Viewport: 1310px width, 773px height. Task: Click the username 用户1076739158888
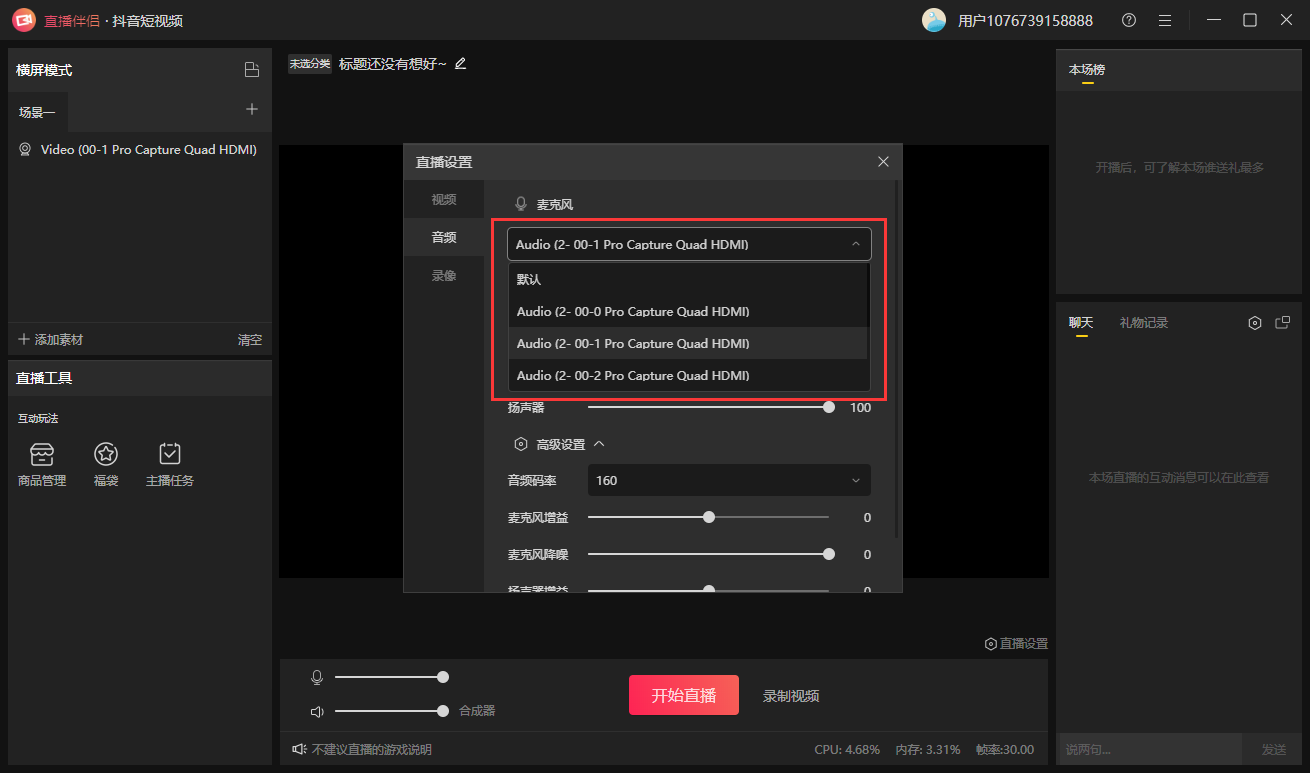[1025, 20]
